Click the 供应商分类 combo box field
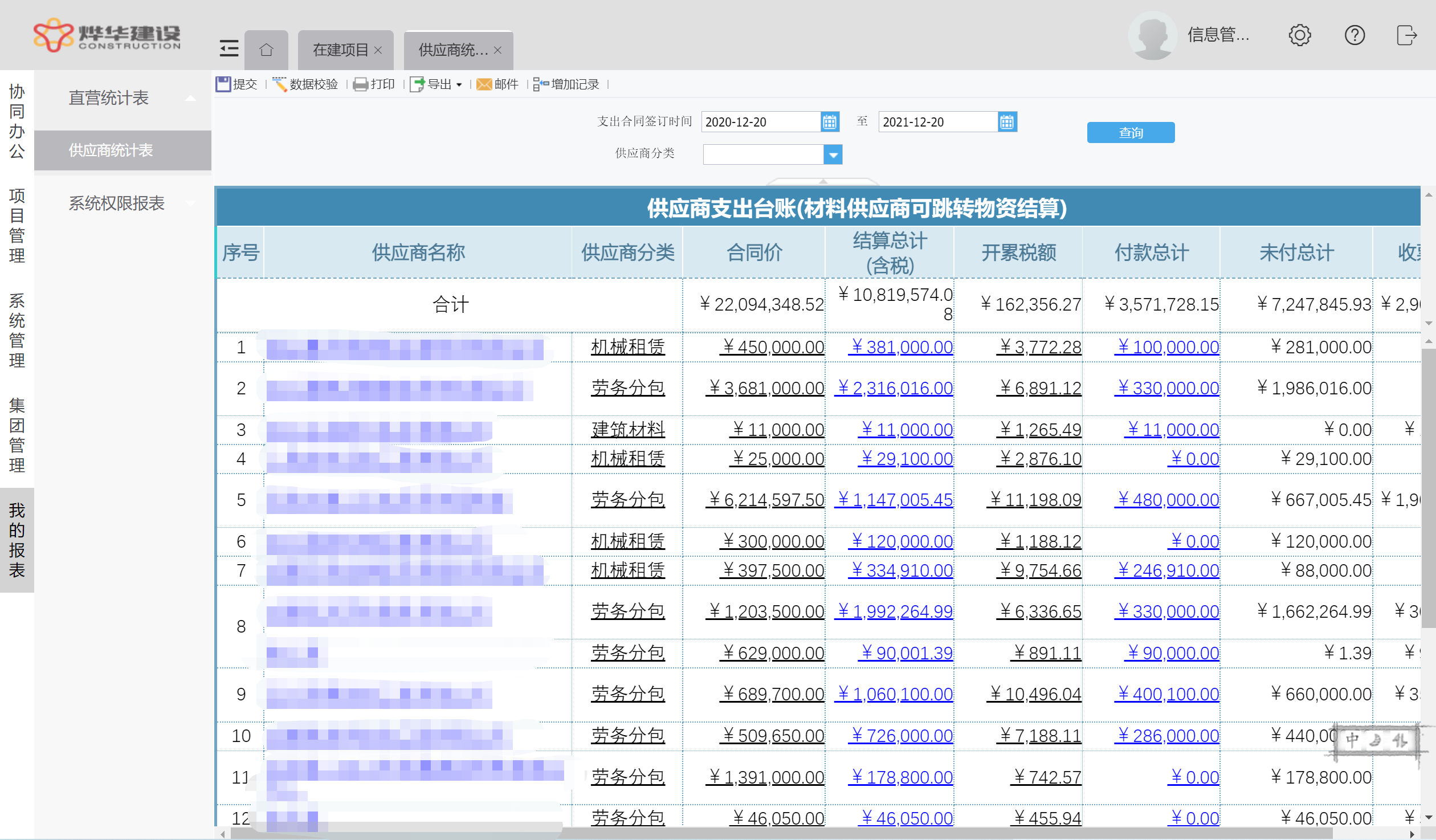The image size is (1436, 840). 764,154
